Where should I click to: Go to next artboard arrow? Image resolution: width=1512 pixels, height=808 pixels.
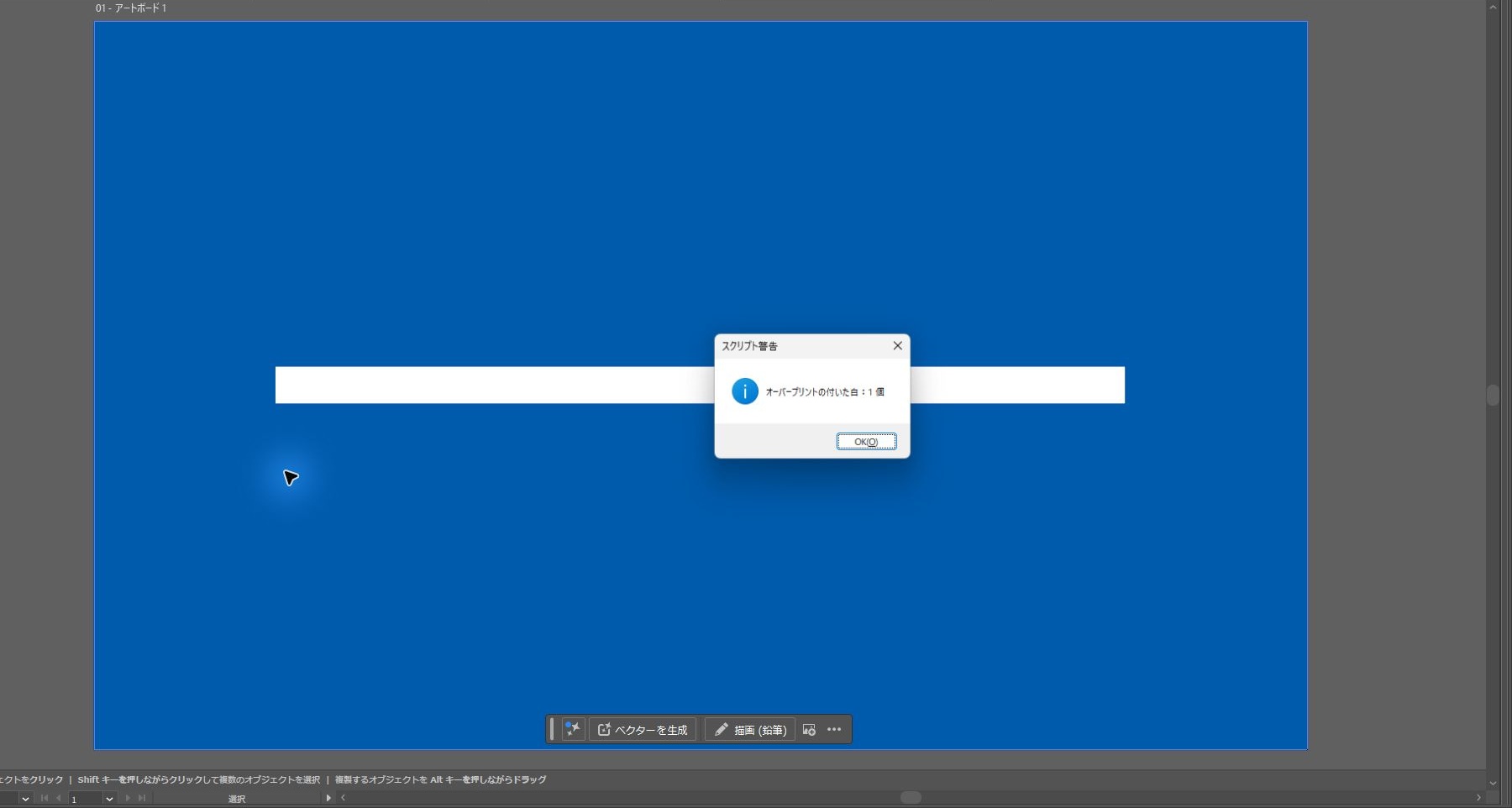[128, 799]
